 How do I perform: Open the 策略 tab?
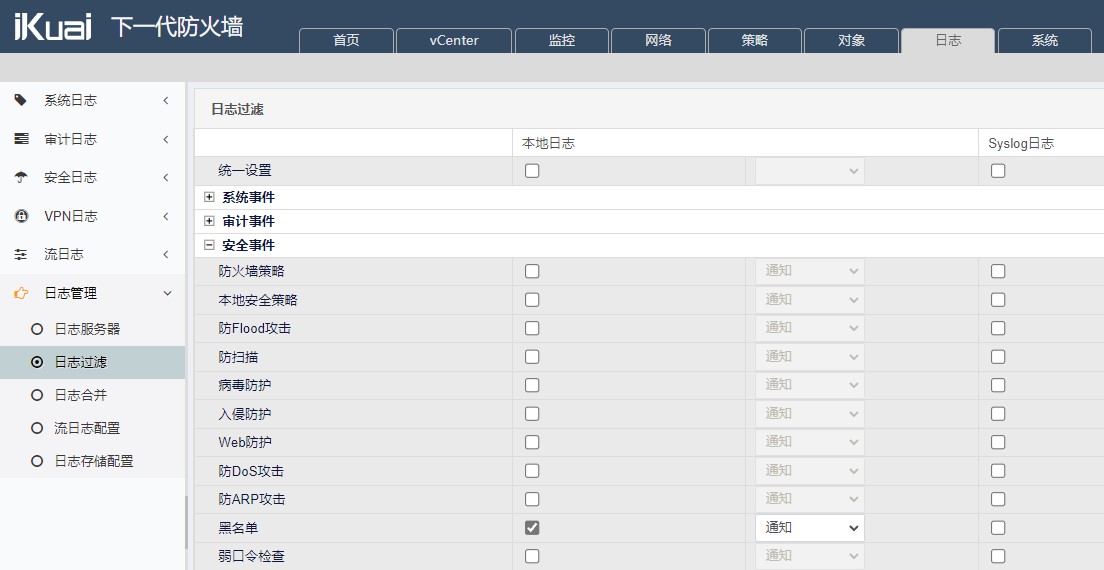click(x=755, y=40)
